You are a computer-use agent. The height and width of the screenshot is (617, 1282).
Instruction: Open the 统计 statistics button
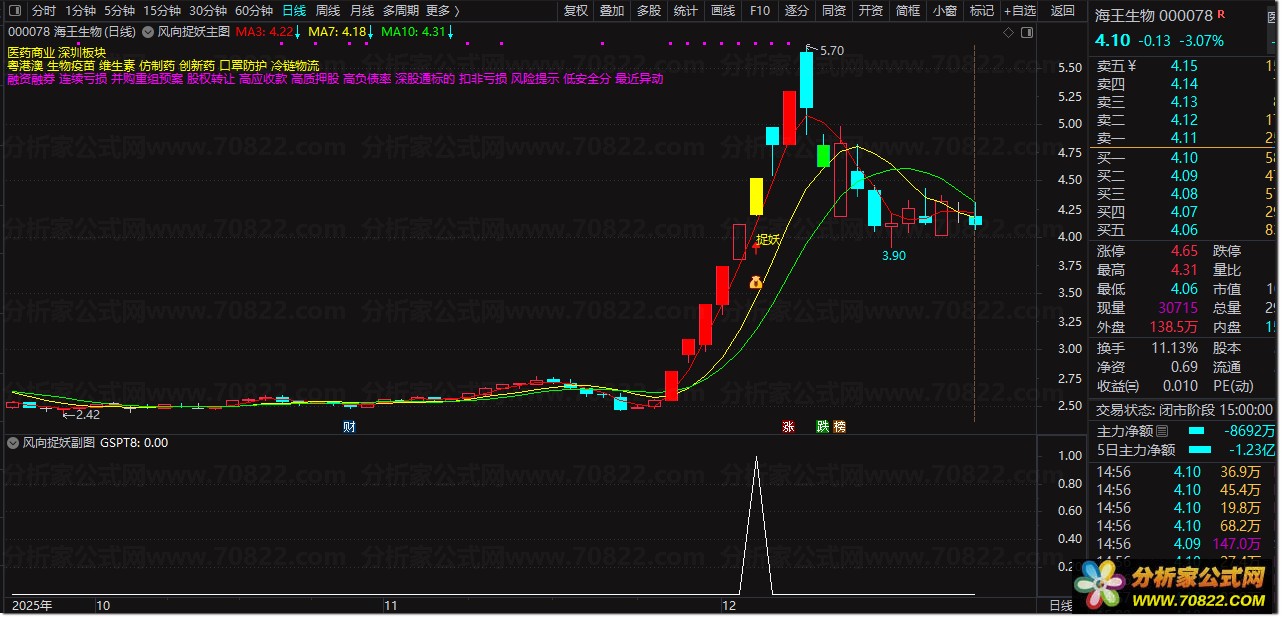tap(686, 11)
